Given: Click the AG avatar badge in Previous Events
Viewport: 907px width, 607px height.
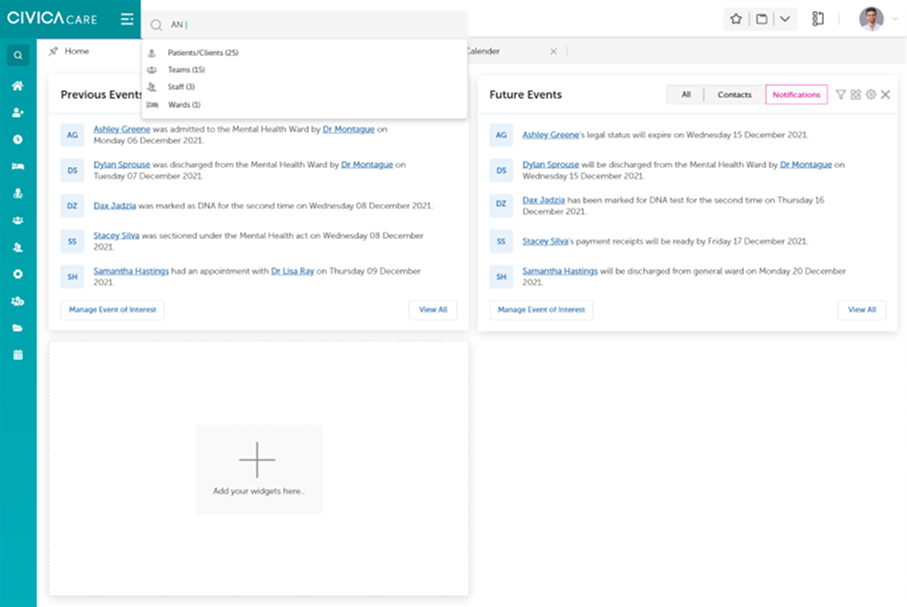Looking at the screenshot, I should pos(72,135).
